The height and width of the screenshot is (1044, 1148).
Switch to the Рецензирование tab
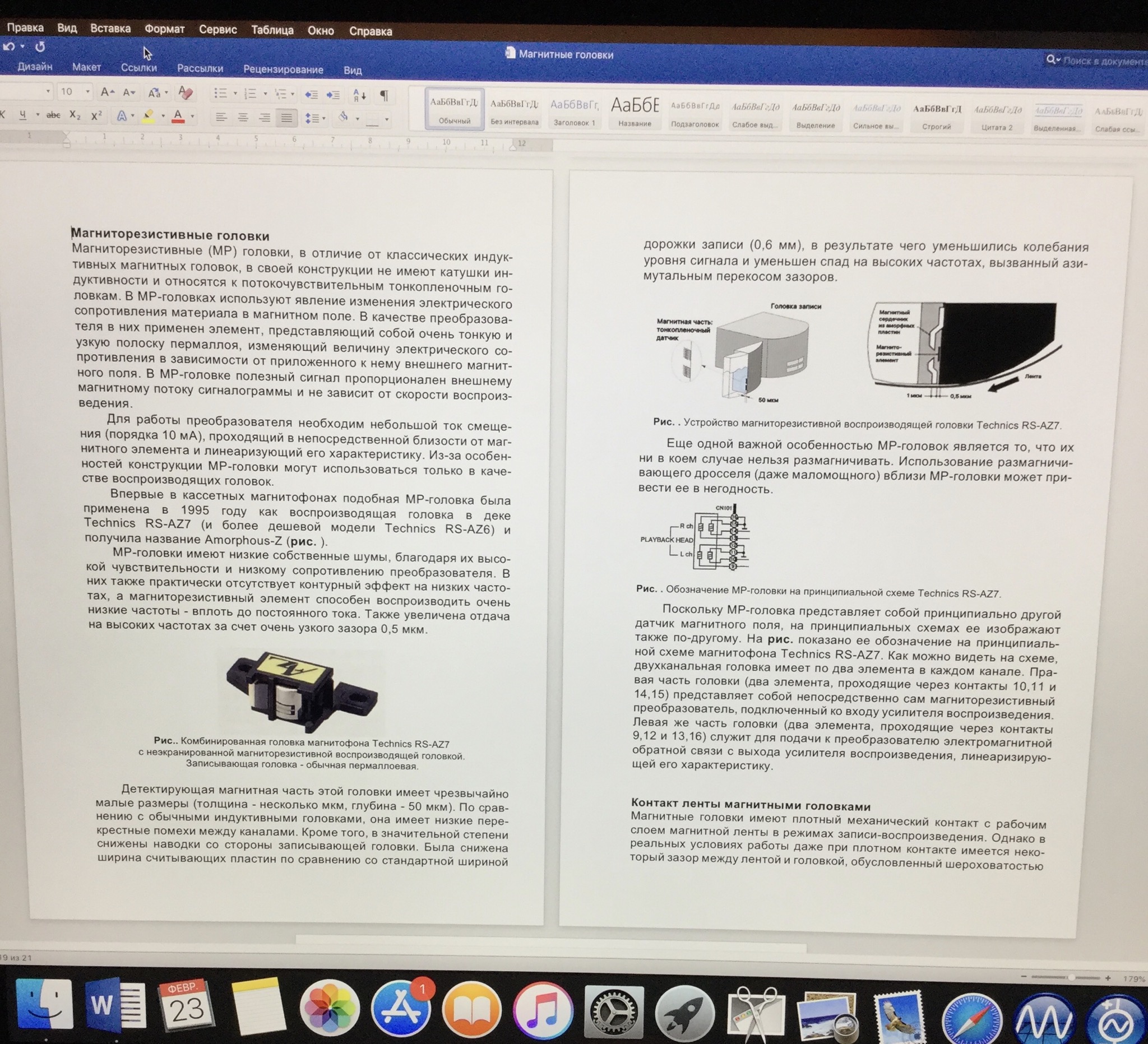[x=283, y=69]
